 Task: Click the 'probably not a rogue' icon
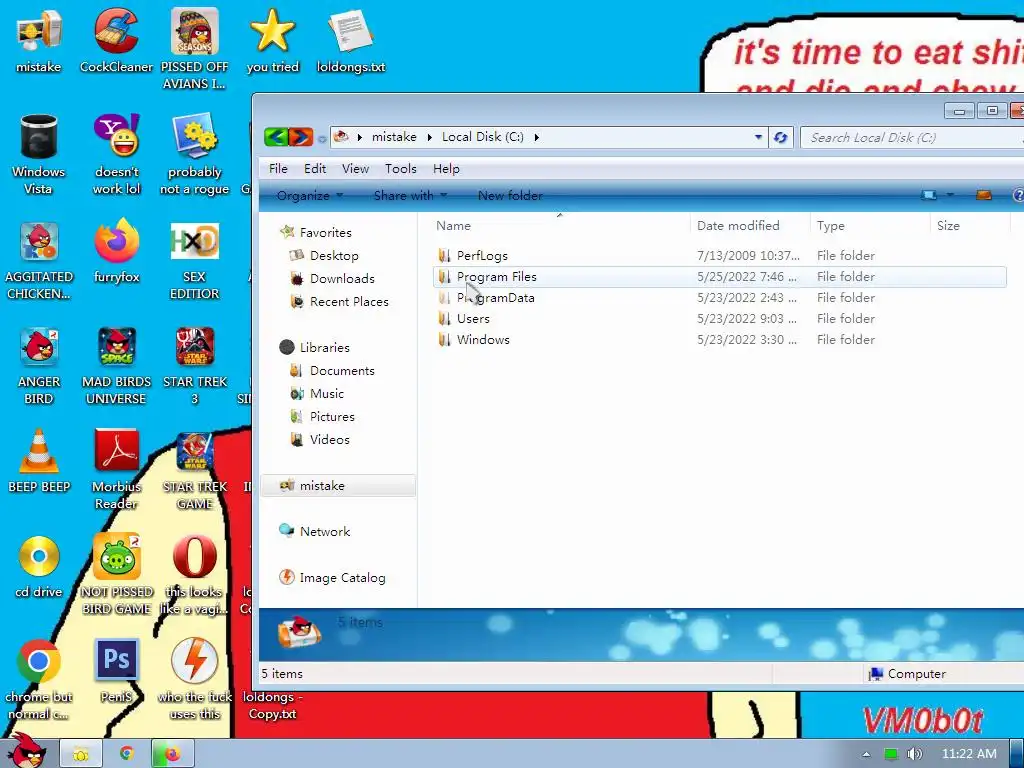click(x=195, y=155)
